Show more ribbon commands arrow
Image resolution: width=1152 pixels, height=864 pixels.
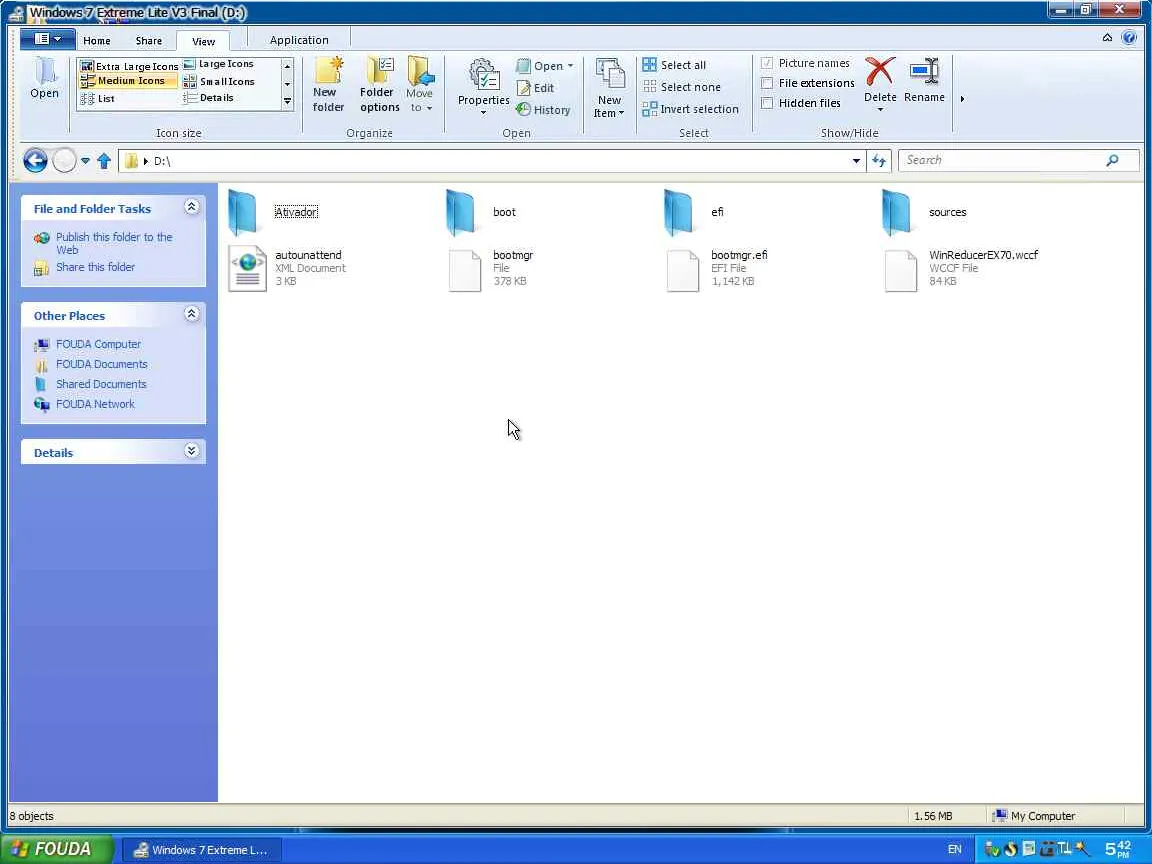point(962,98)
